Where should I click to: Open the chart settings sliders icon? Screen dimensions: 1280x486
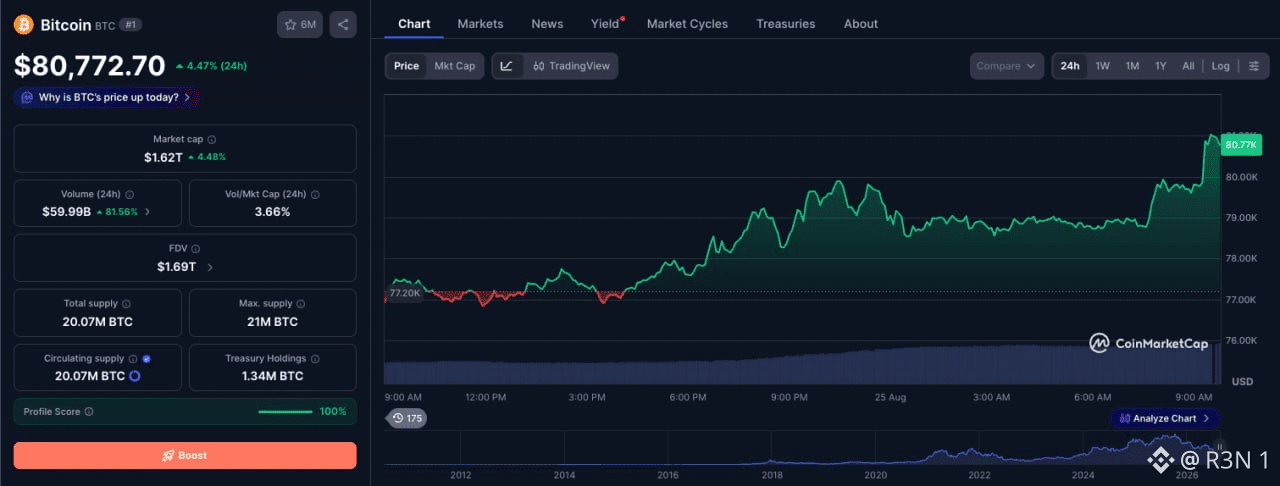click(x=1254, y=66)
